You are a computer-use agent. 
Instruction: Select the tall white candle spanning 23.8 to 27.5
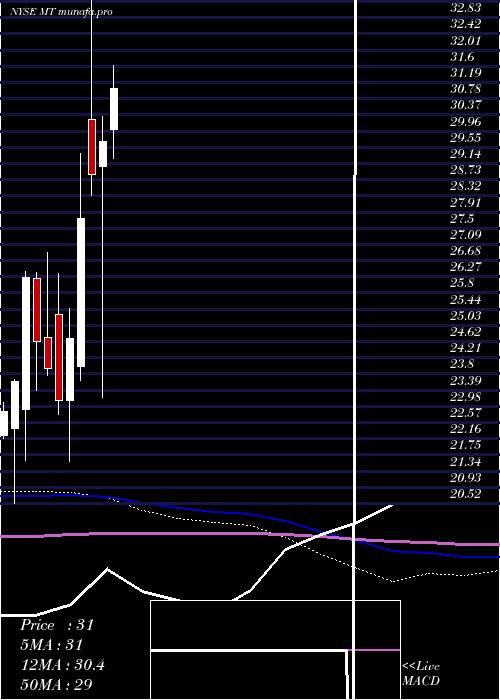(81, 292)
